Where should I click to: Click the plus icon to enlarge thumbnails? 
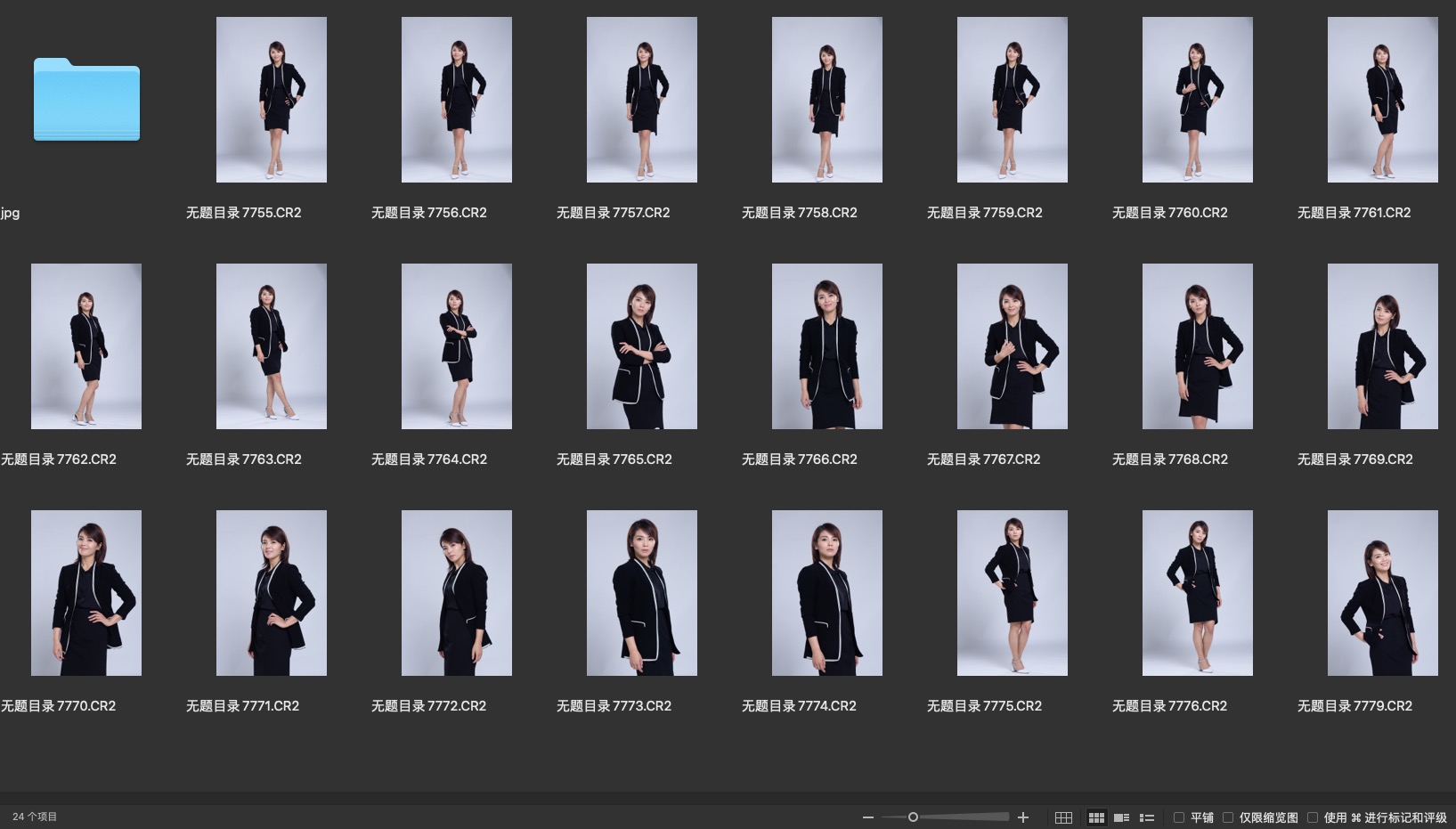pyautogui.click(x=1023, y=817)
